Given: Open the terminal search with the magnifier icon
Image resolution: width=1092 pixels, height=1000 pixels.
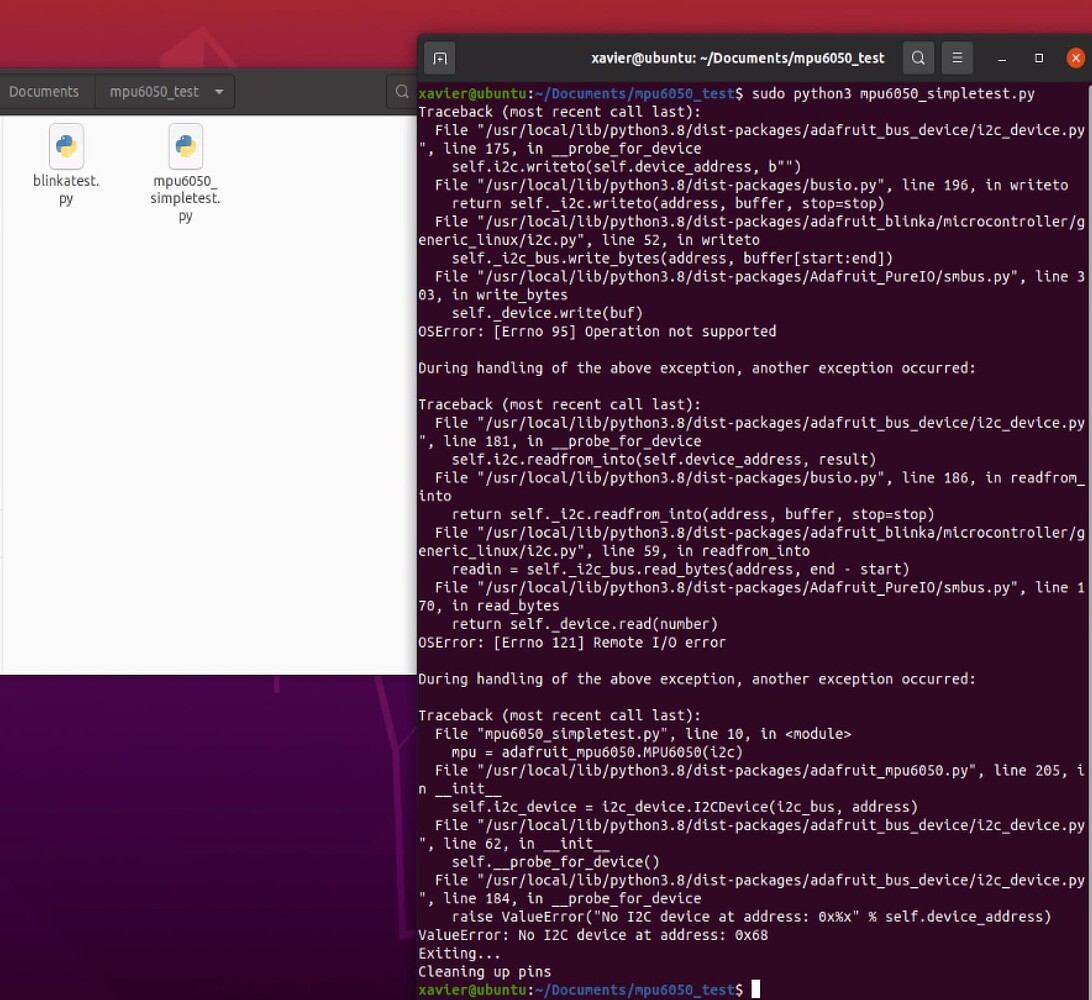Looking at the screenshot, I should (918, 57).
